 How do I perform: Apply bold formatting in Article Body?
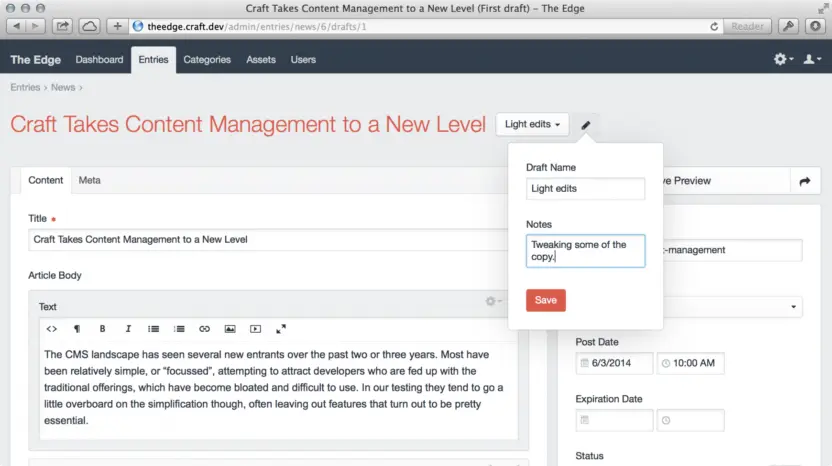click(x=102, y=329)
